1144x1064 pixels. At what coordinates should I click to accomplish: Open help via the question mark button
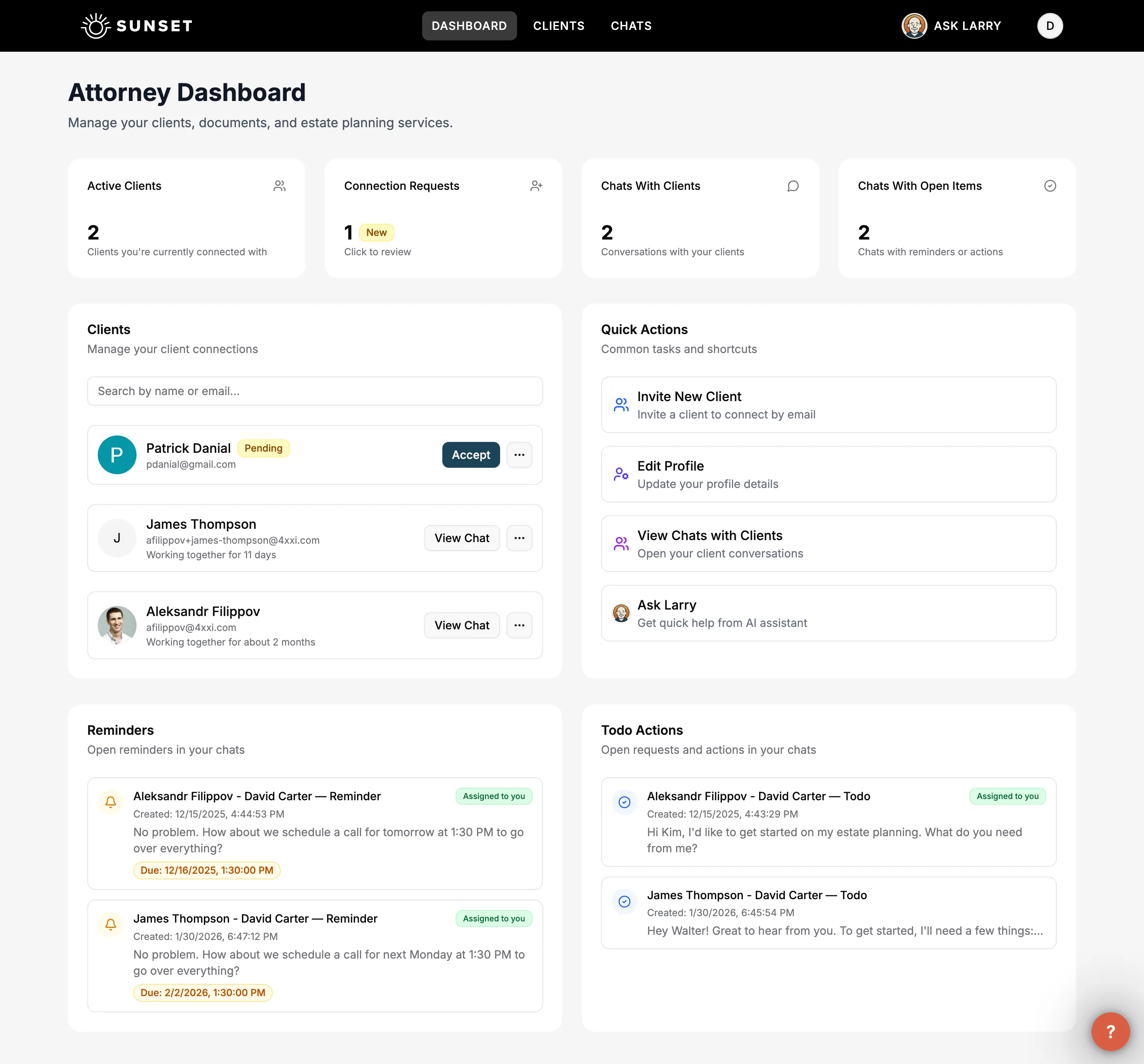[x=1110, y=1030]
